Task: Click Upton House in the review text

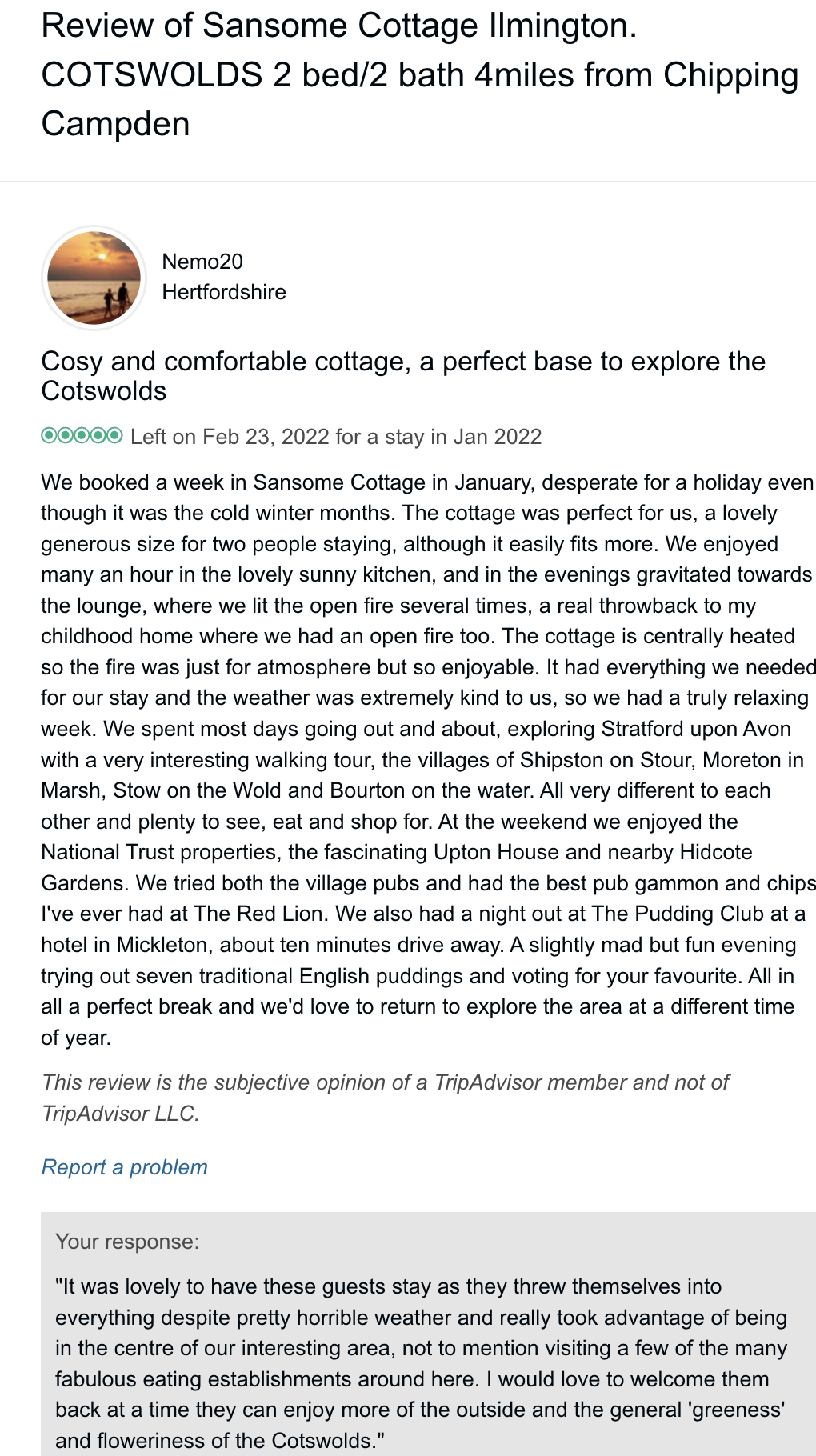Action: point(496,852)
